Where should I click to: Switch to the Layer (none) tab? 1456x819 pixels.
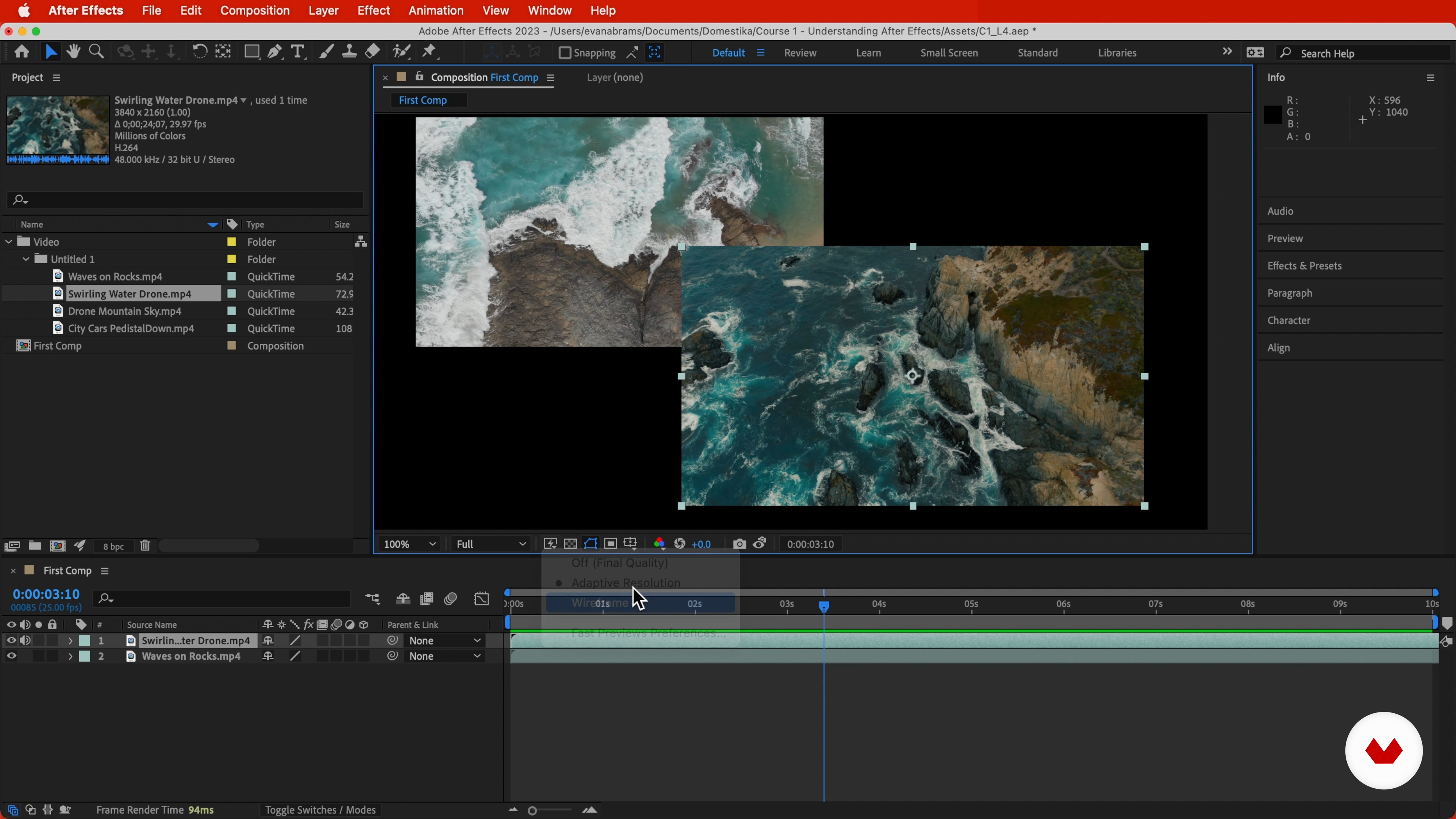pyautogui.click(x=615, y=77)
